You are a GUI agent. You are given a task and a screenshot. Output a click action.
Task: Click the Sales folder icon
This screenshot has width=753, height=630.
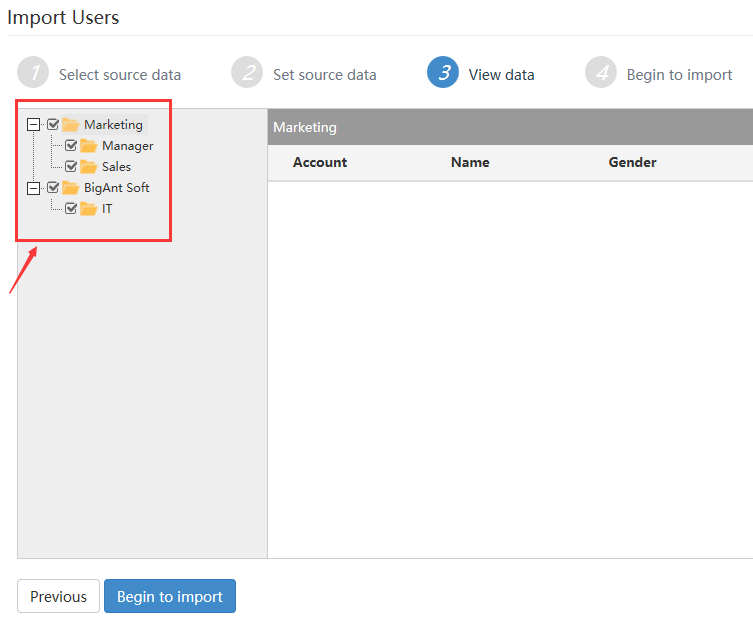[88, 167]
